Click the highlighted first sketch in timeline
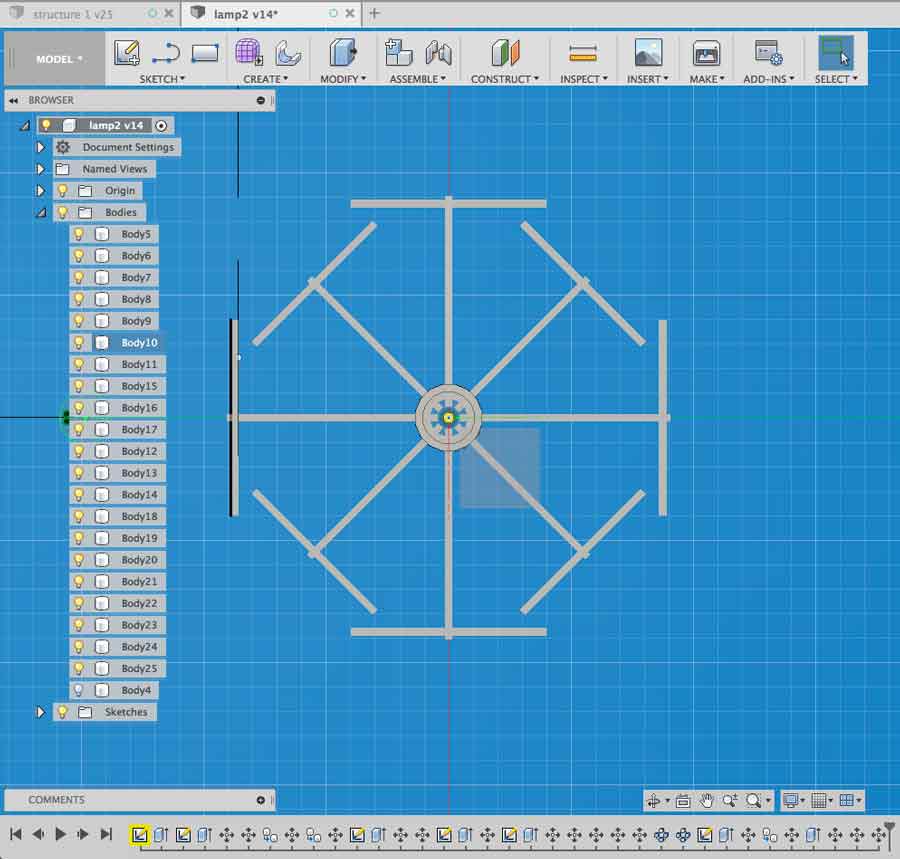 point(140,834)
